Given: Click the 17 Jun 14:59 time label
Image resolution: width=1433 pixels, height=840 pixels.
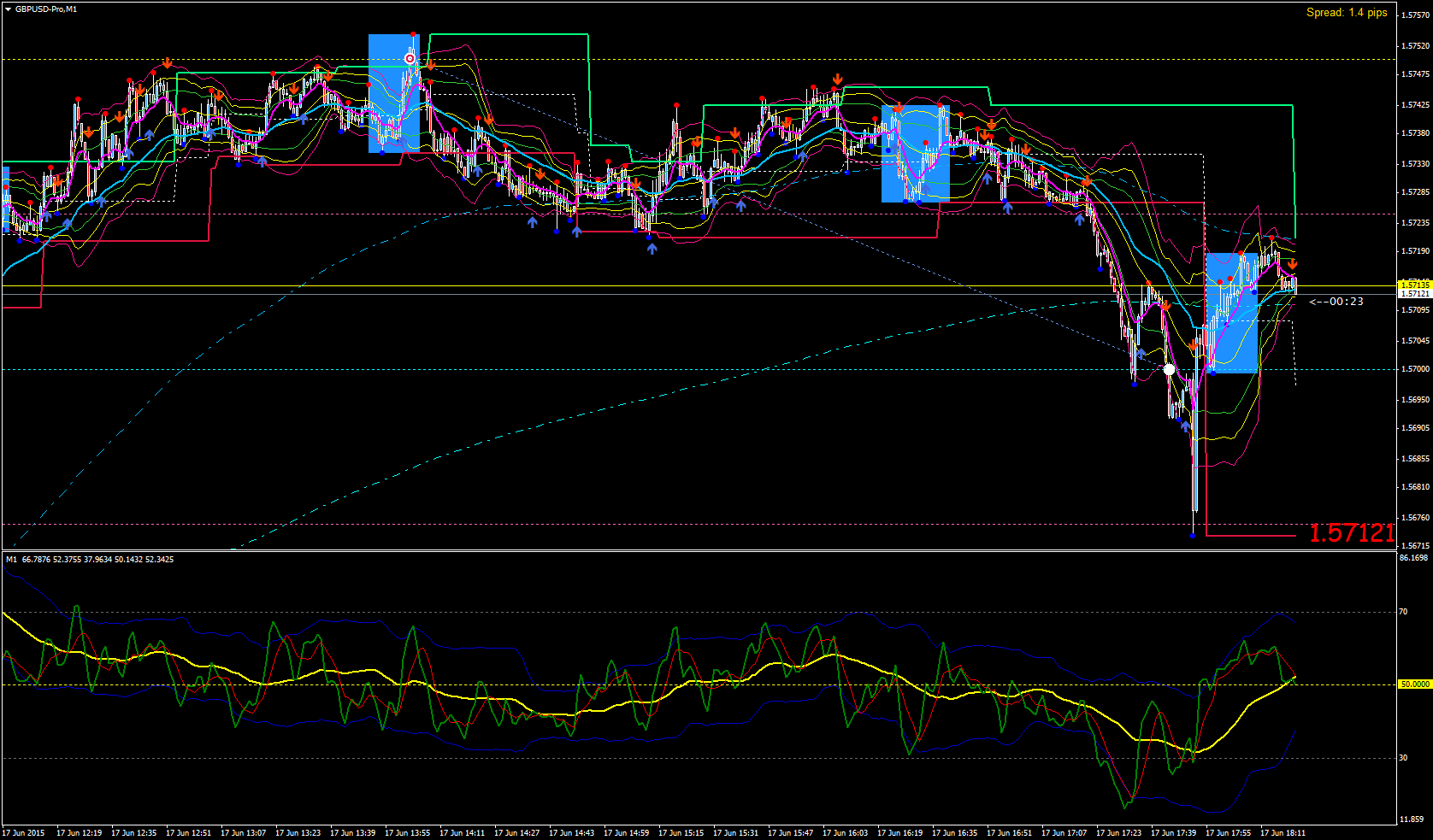Looking at the screenshot, I should coord(627,832).
